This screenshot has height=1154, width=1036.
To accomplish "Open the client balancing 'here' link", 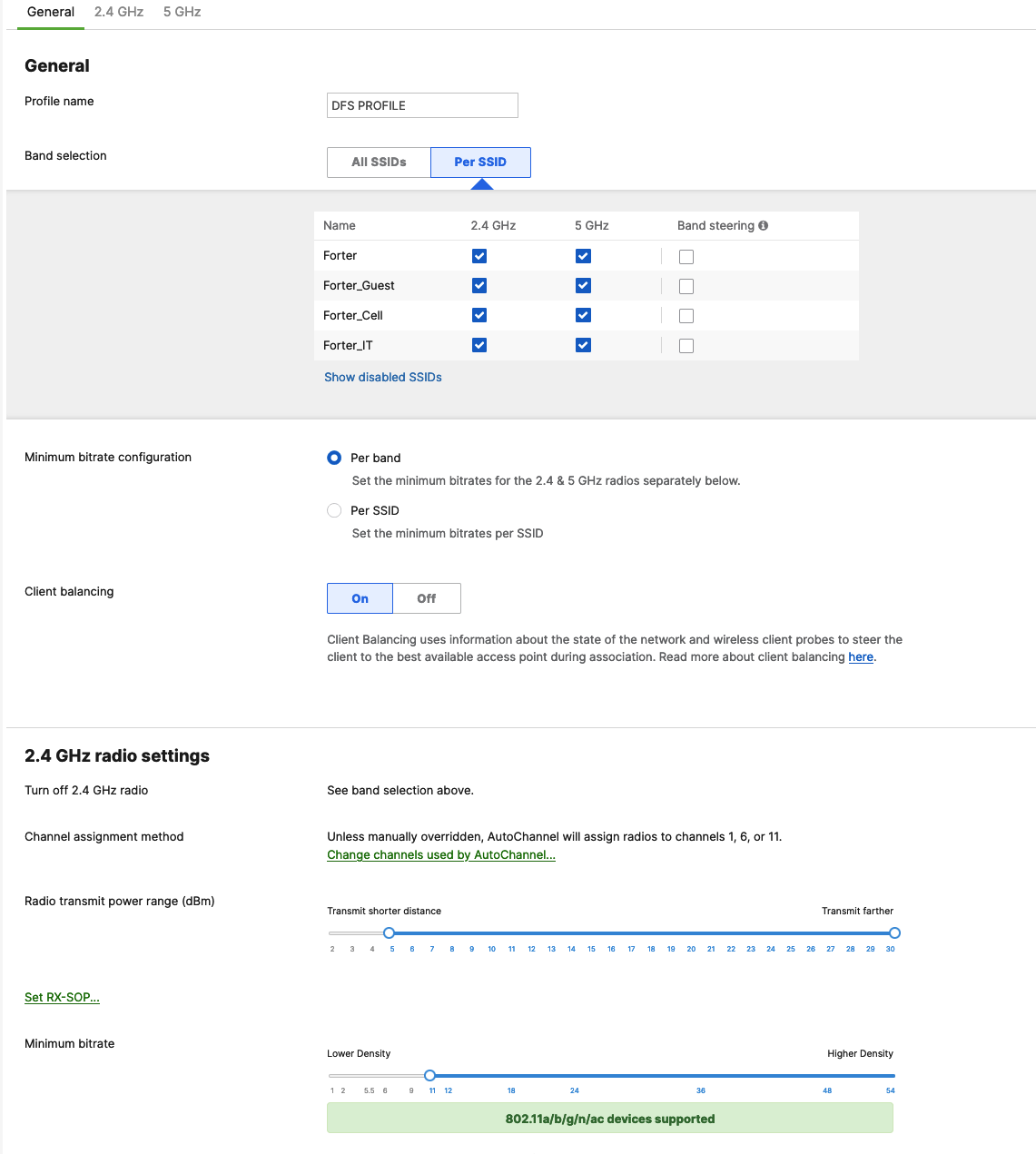I will click(860, 656).
